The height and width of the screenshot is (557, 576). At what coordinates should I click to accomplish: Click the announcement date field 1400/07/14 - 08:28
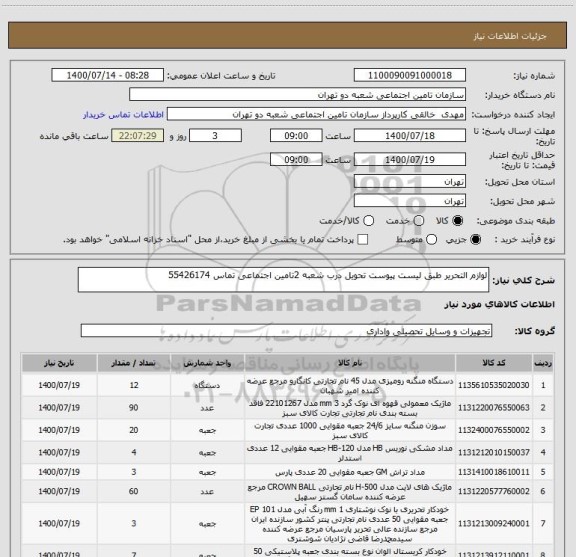[108, 75]
